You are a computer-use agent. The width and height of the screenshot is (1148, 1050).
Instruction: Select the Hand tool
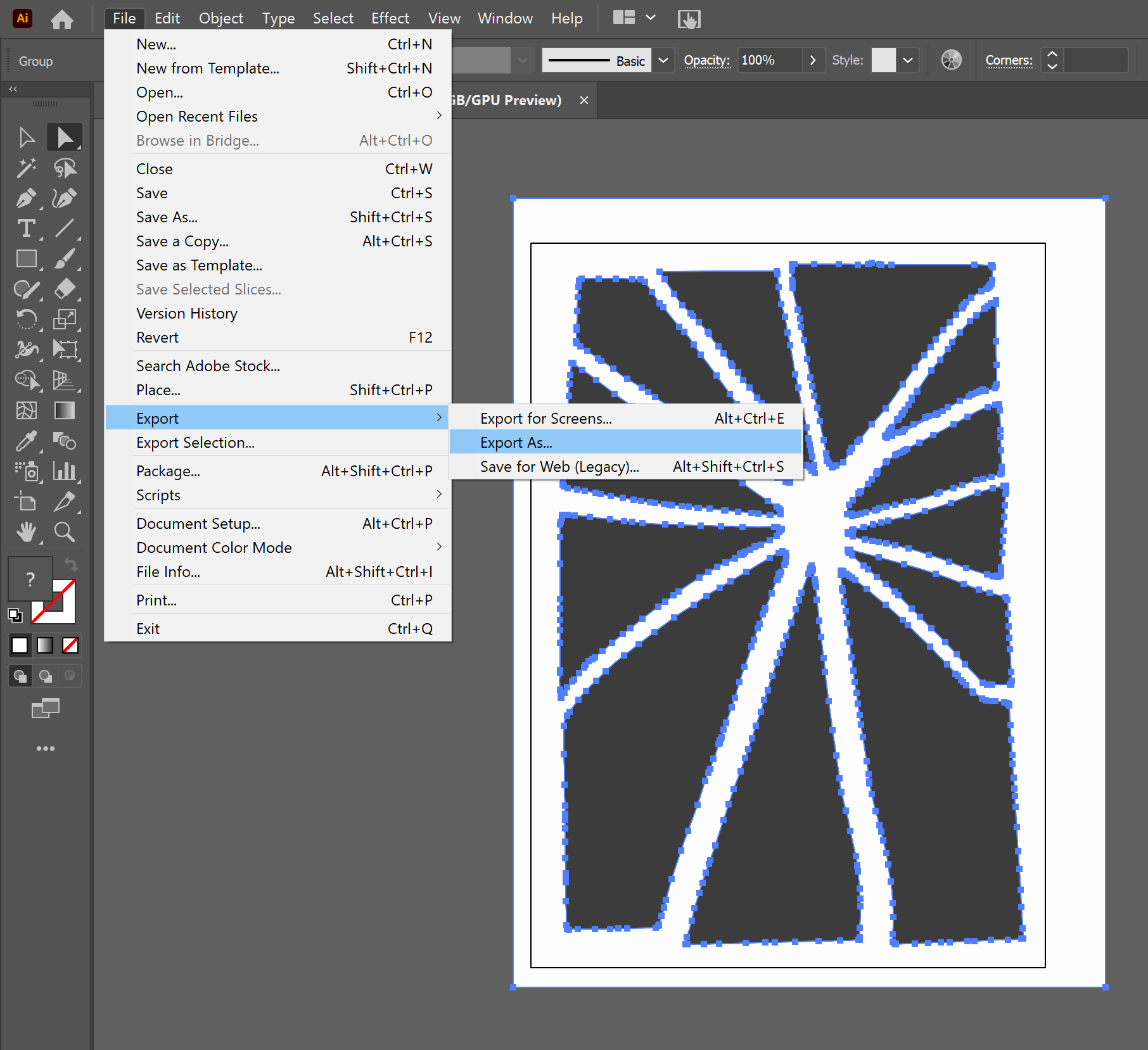27,532
